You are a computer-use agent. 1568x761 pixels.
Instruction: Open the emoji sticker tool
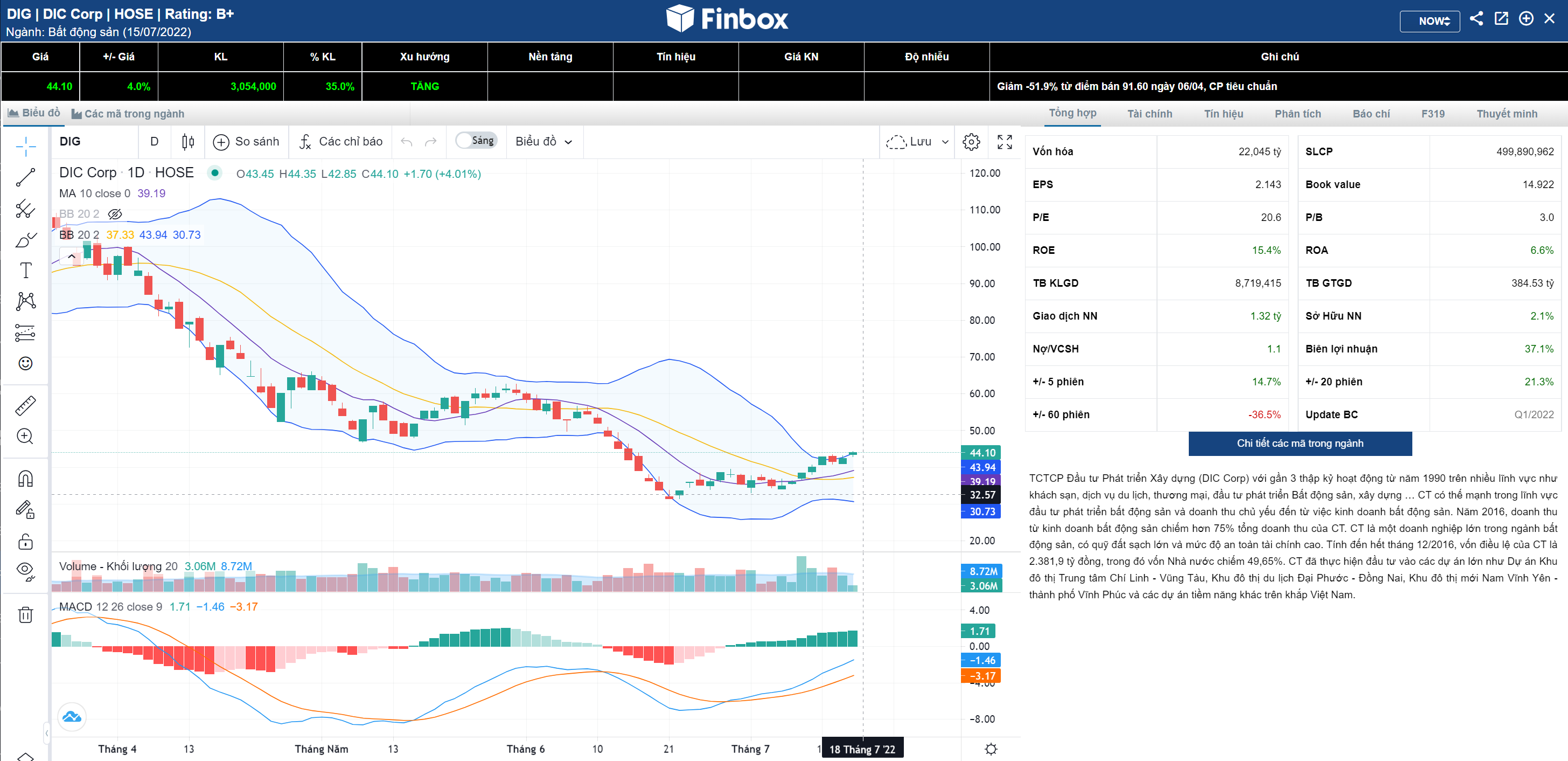point(25,363)
